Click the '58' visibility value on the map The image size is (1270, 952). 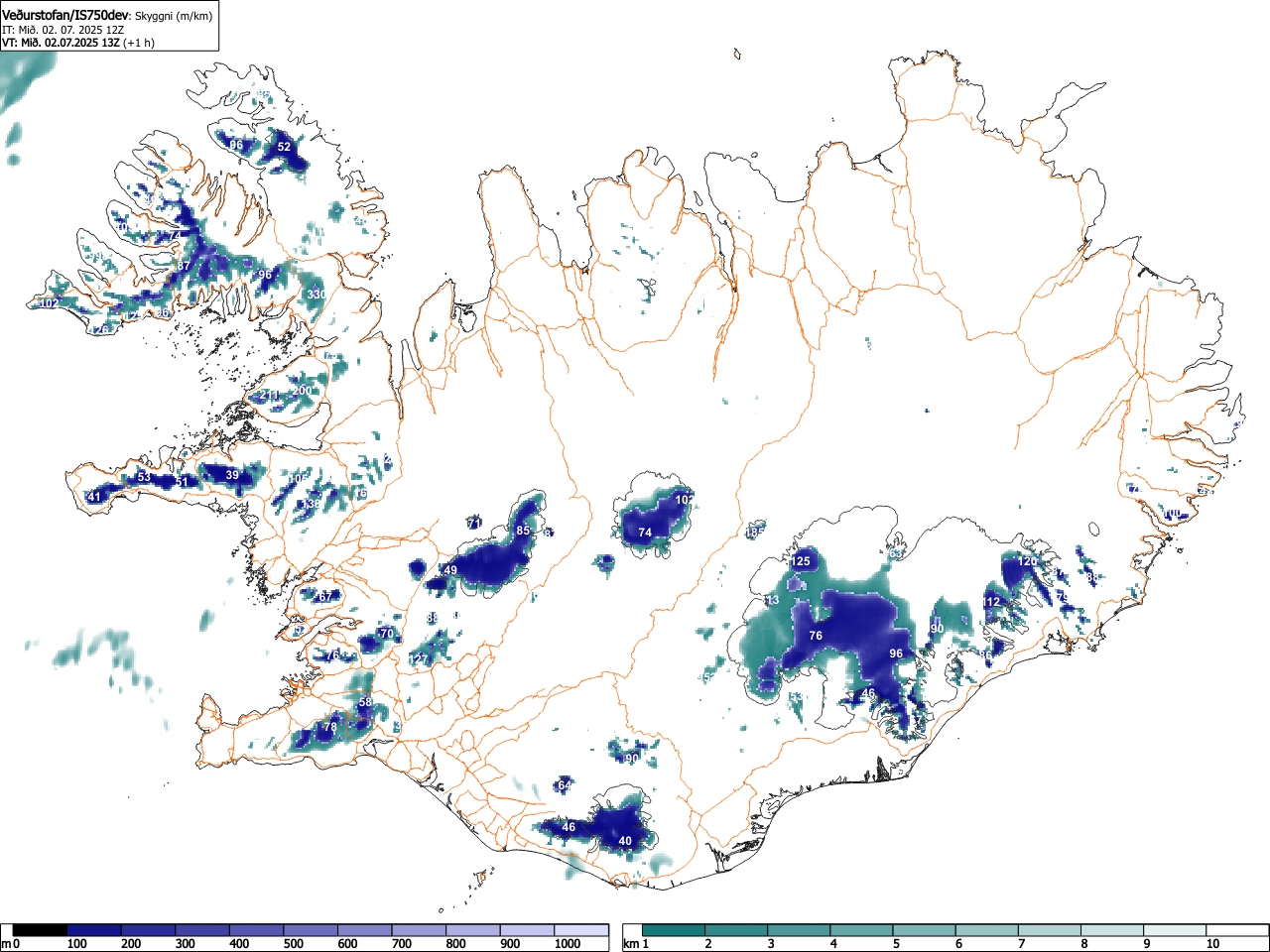tap(365, 702)
